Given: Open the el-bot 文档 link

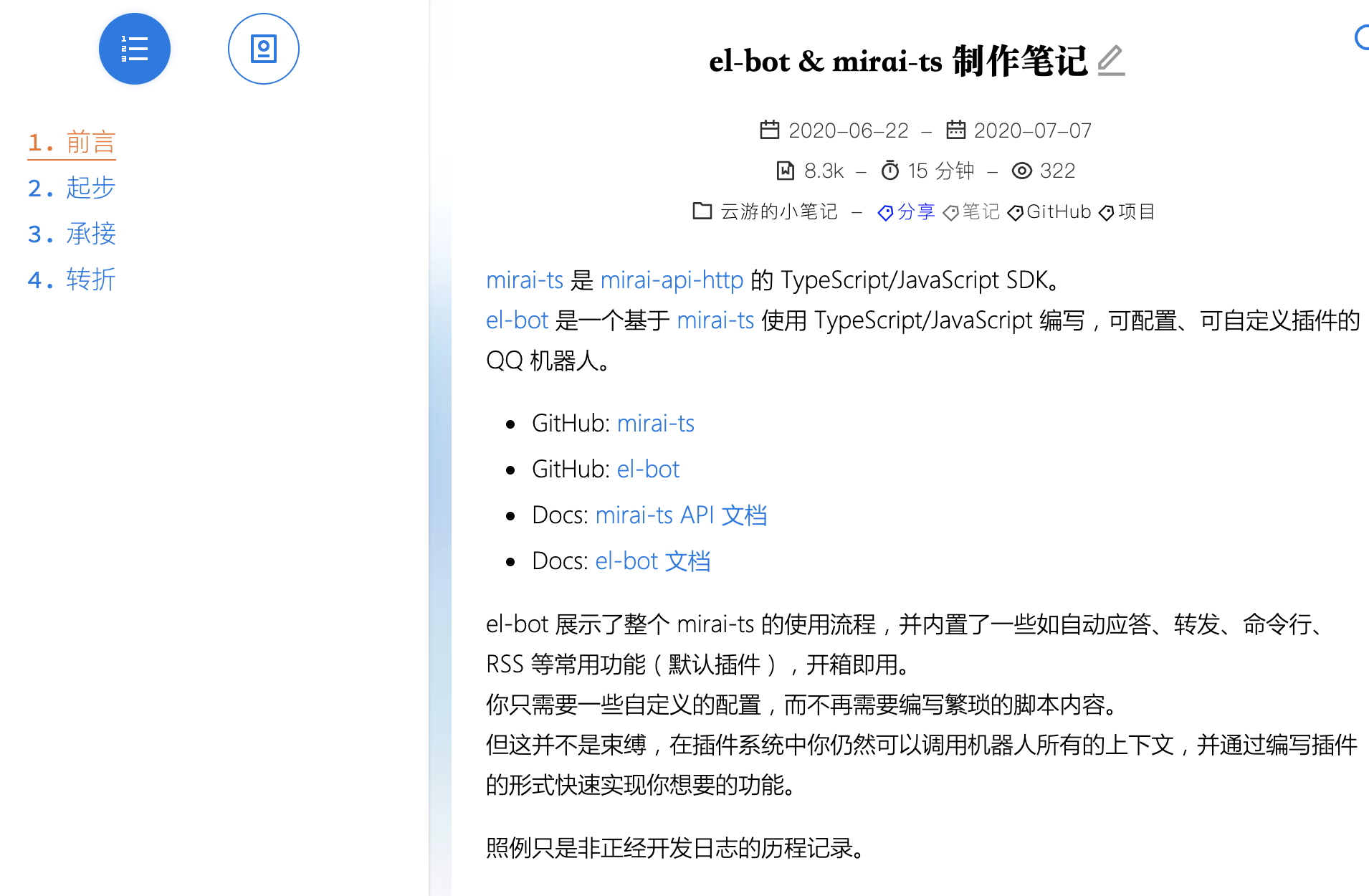Looking at the screenshot, I should click(x=652, y=561).
